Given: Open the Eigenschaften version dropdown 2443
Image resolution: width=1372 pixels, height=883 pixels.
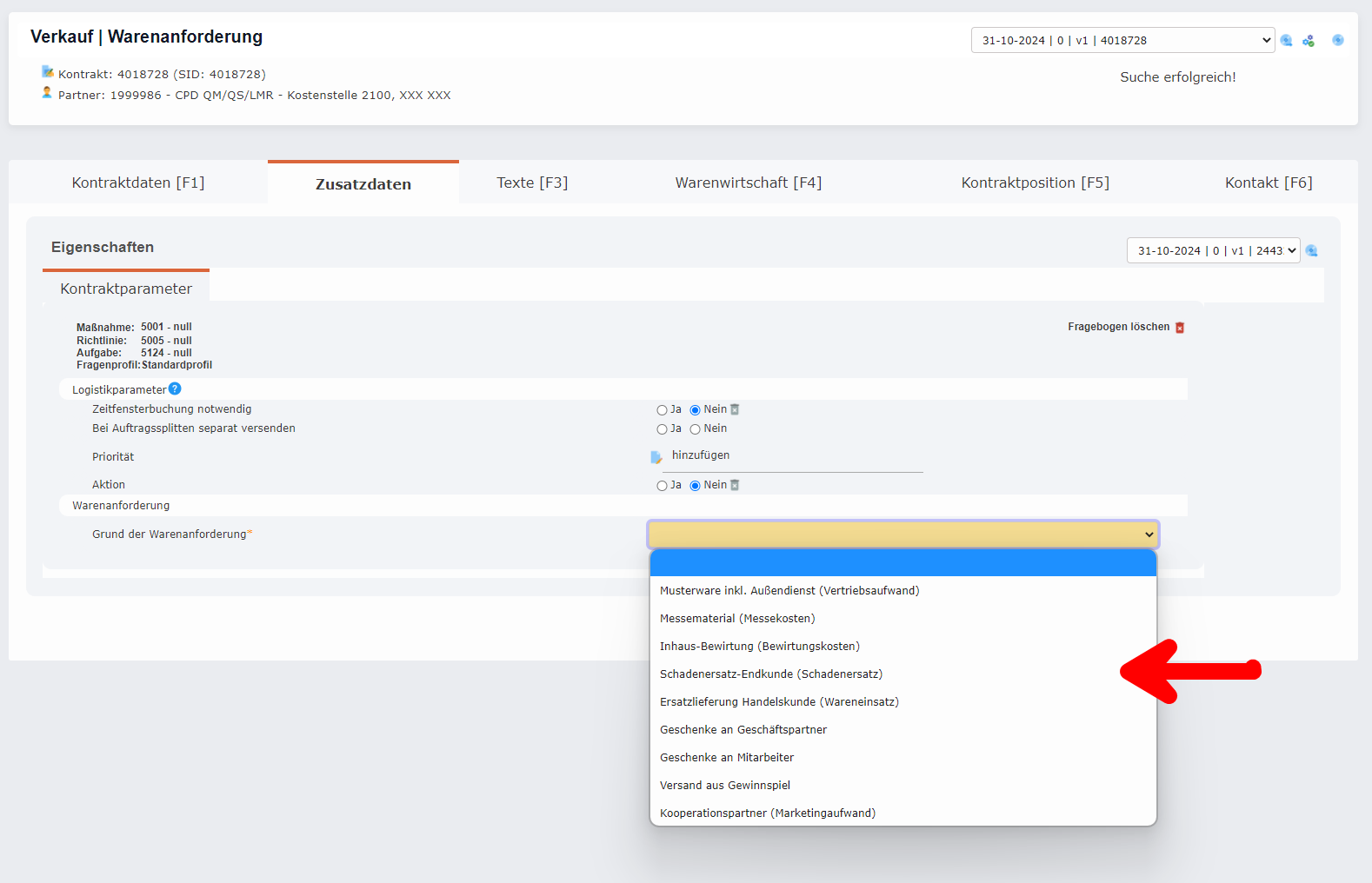Looking at the screenshot, I should click(x=1213, y=251).
